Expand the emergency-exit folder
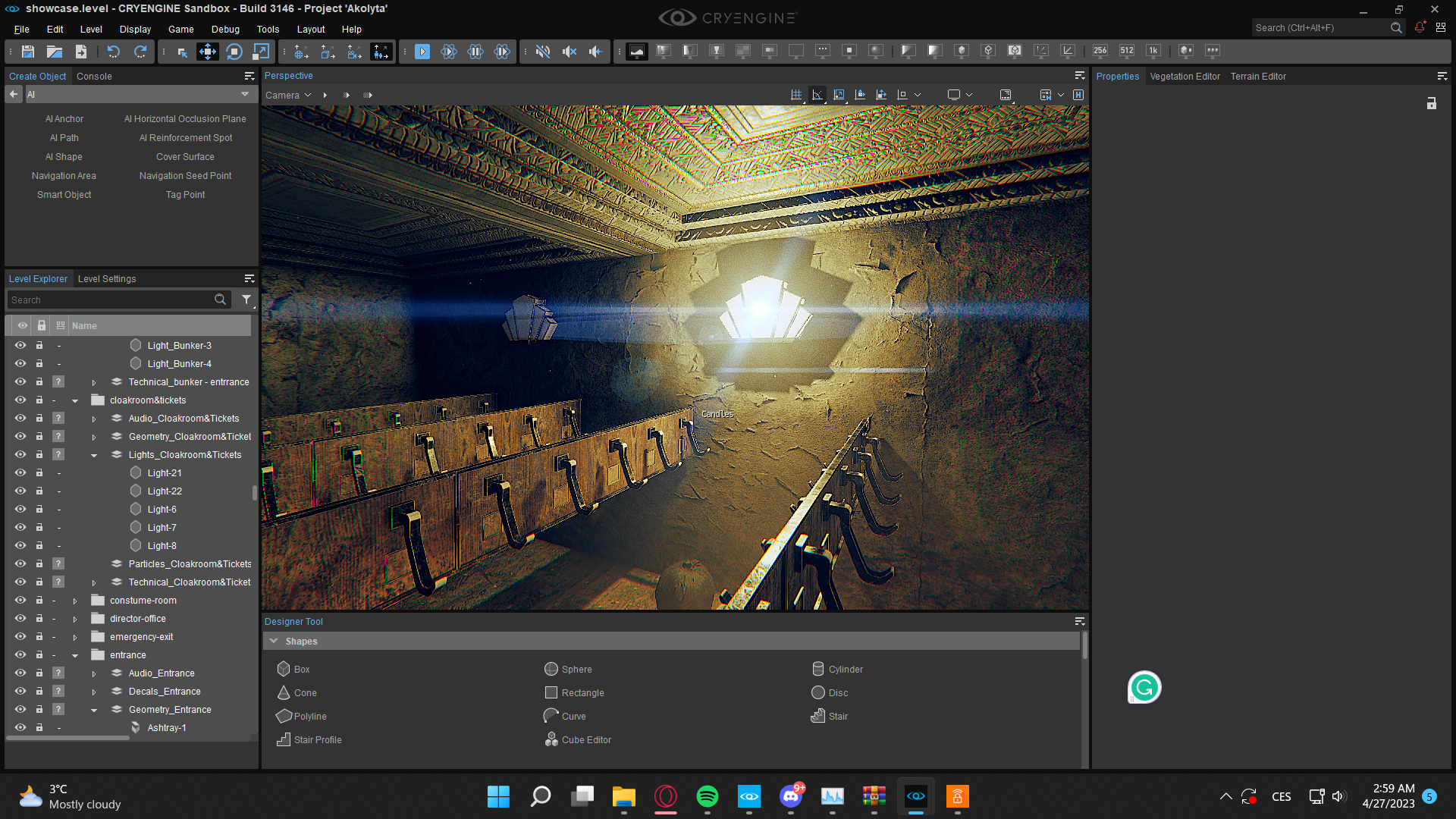Screen dimensions: 1456x819 75,637
